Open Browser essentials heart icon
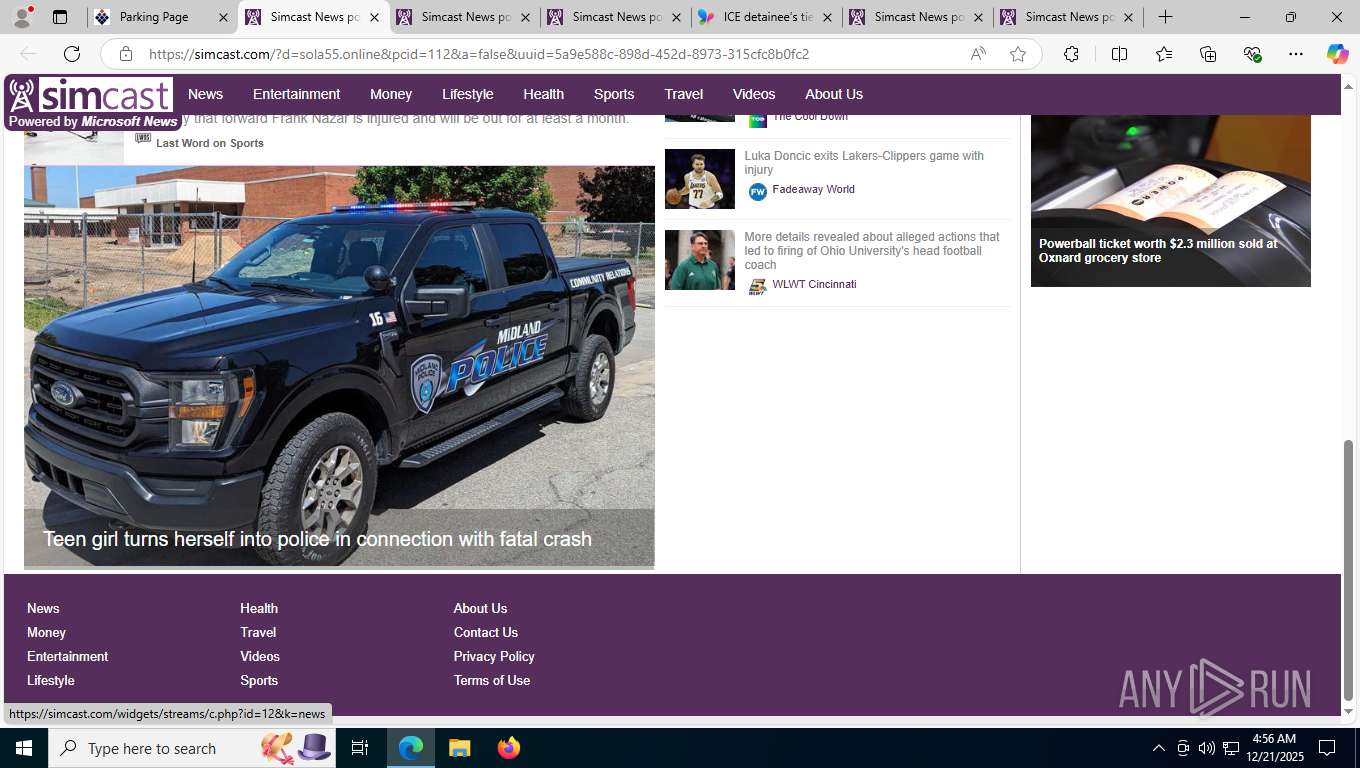The width and height of the screenshot is (1360, 768). [x=1252, y=54]
